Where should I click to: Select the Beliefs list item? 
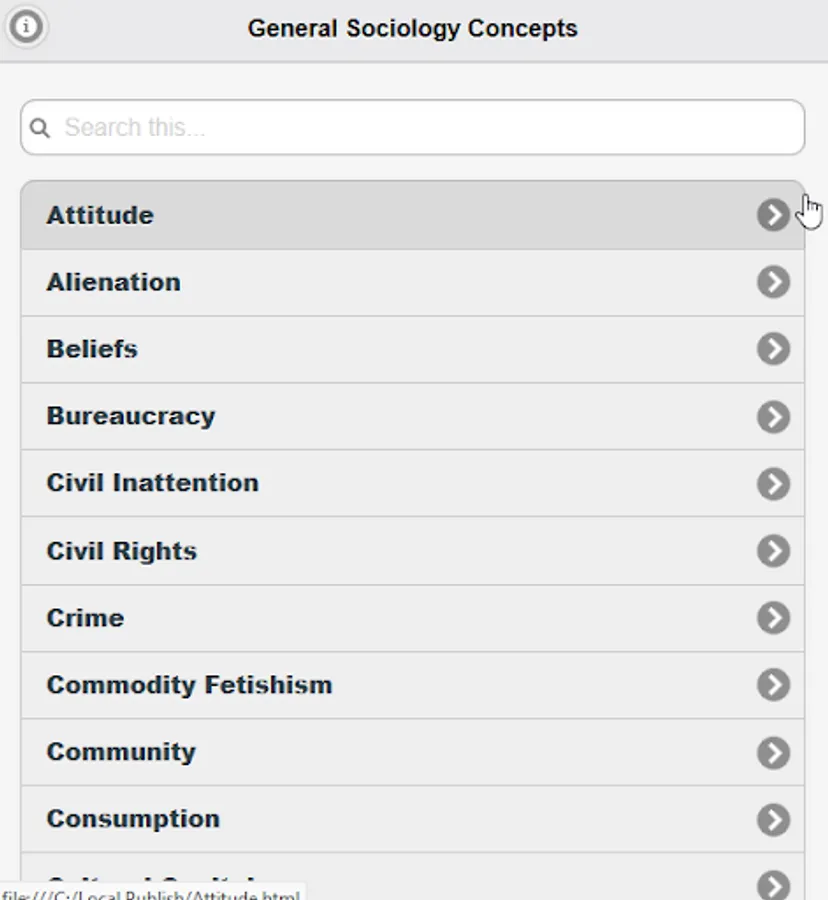[x=92, y=349]
